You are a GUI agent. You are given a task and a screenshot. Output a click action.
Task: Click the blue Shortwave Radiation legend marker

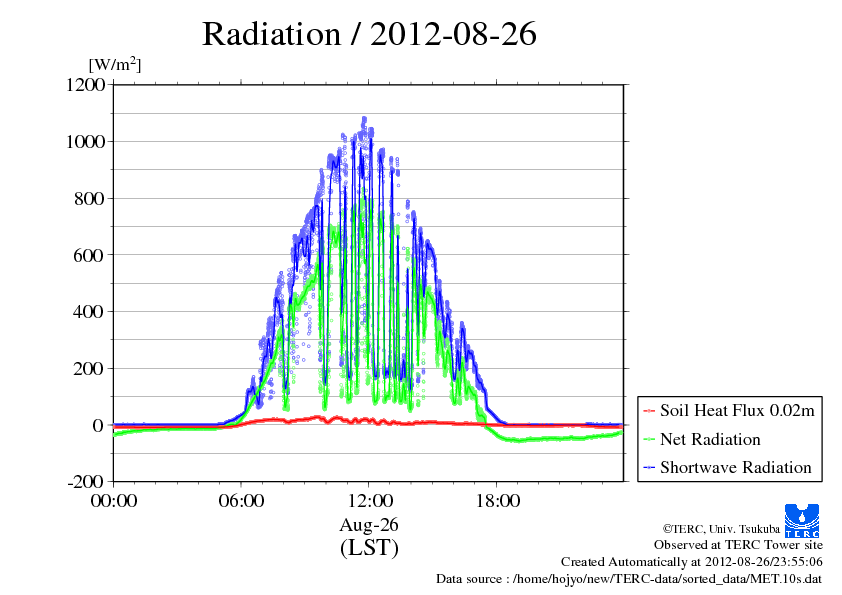(x=649, y=468)
